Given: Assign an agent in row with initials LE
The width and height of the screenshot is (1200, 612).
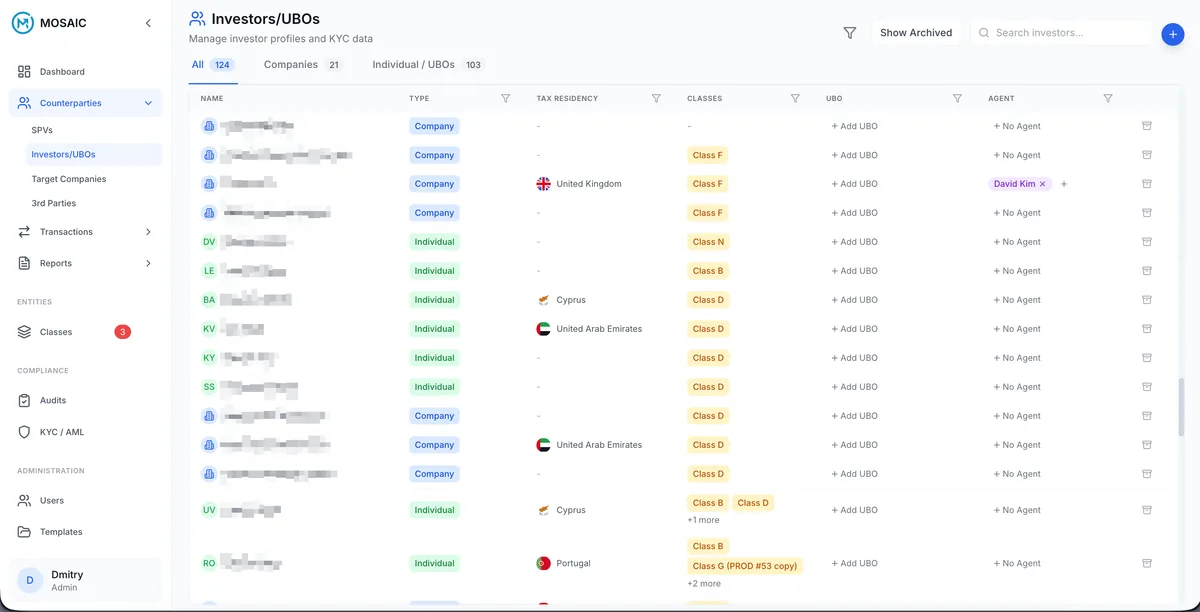Looking at the screenshot, I should click(x=1016, y=271).
